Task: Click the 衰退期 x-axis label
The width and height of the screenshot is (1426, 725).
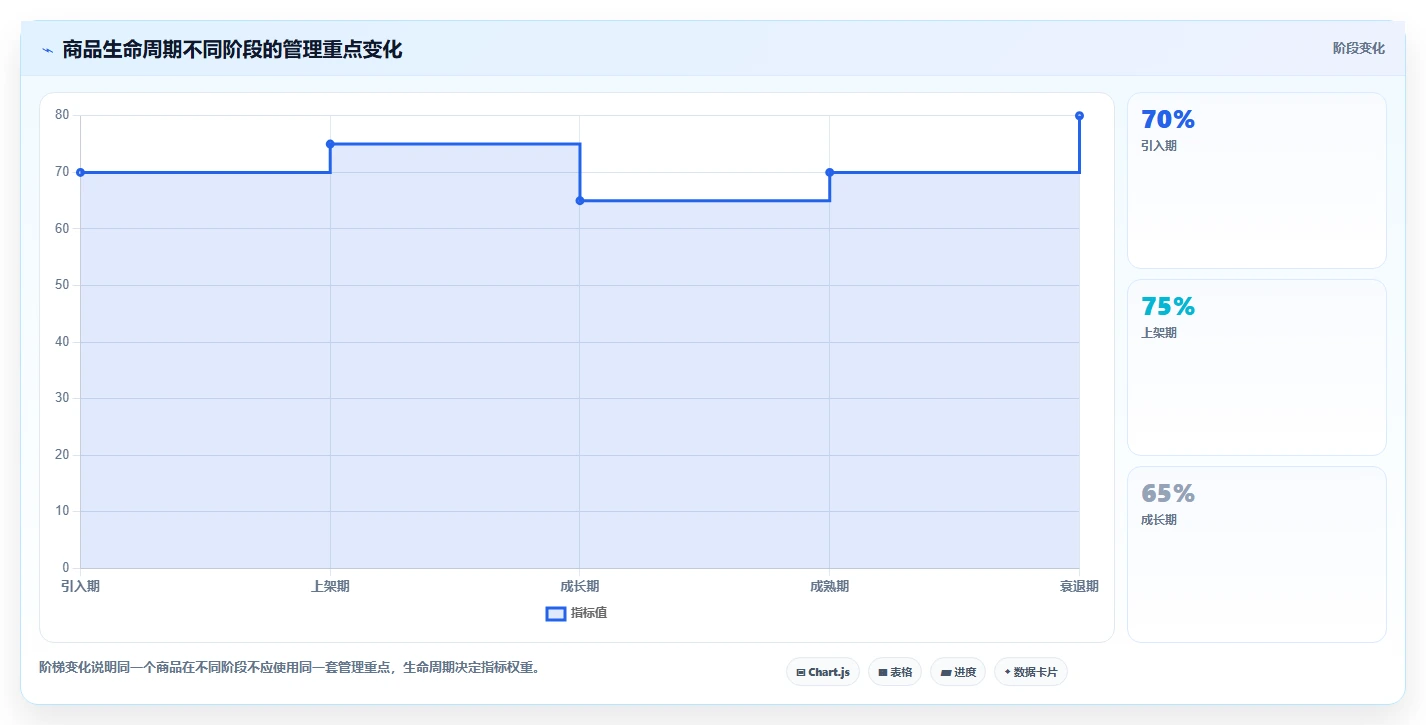Action: pos(1079,586)
